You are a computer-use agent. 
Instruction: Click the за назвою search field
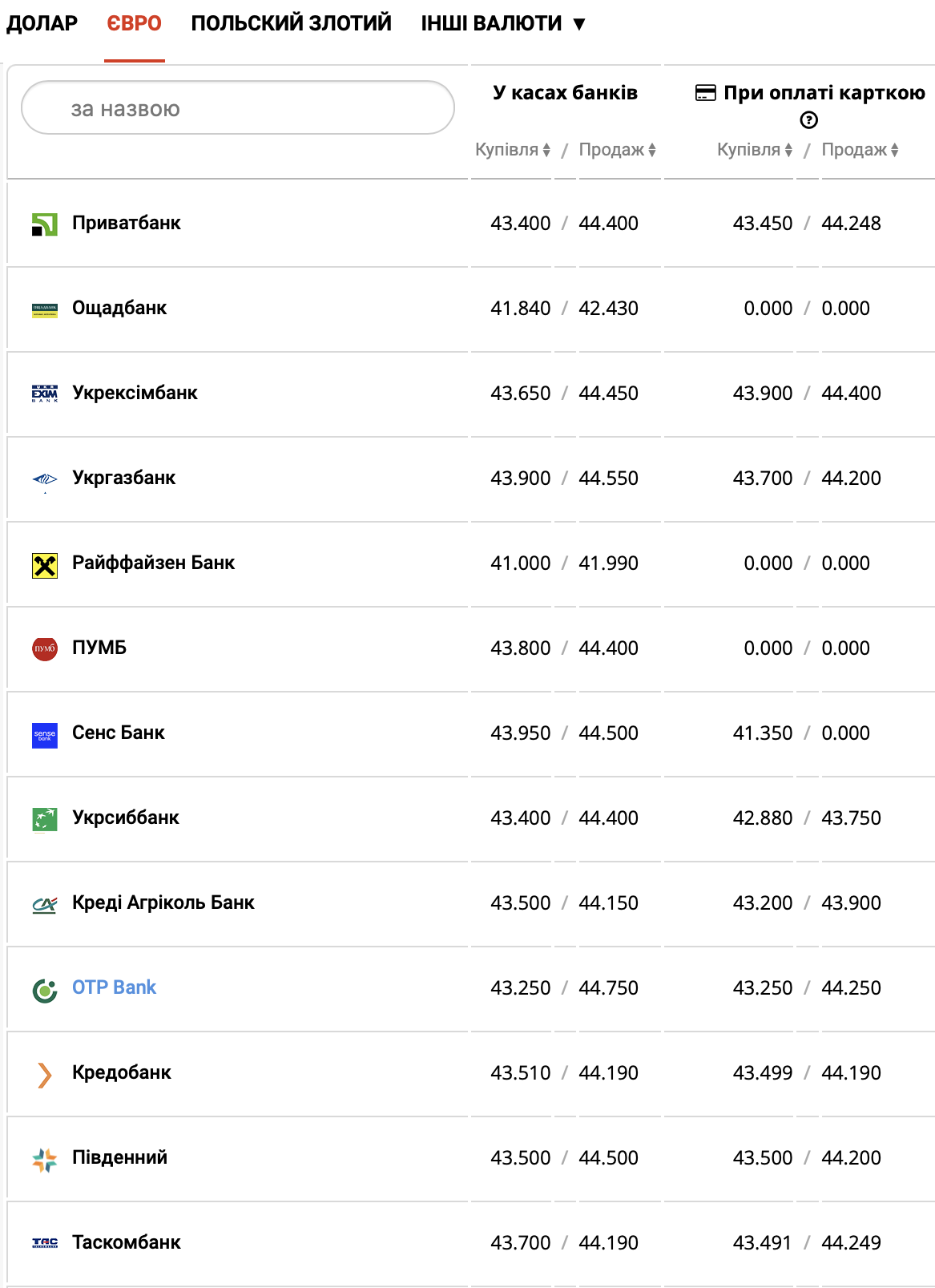tap(238, 108)
